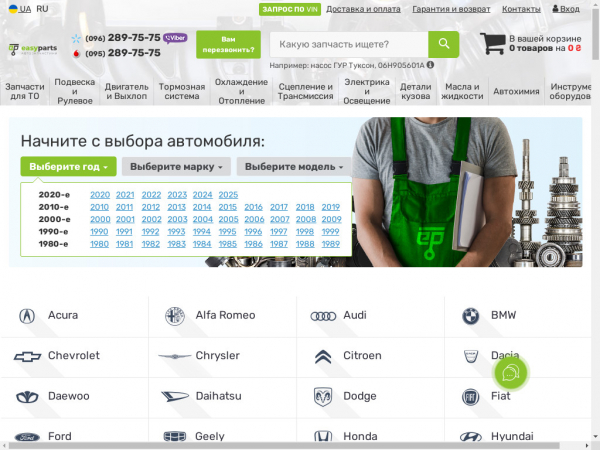Select the Audi rings logo
600x450 pixels.
[x=323, y=316]
